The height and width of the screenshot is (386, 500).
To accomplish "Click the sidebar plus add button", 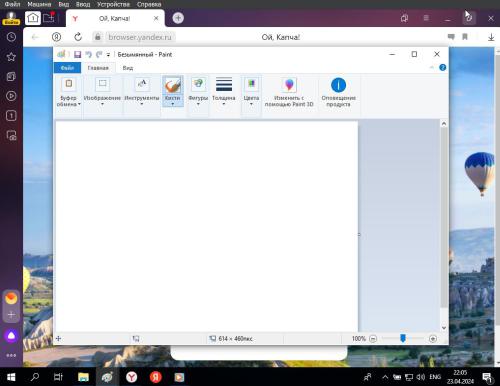I will pos(11,314).
